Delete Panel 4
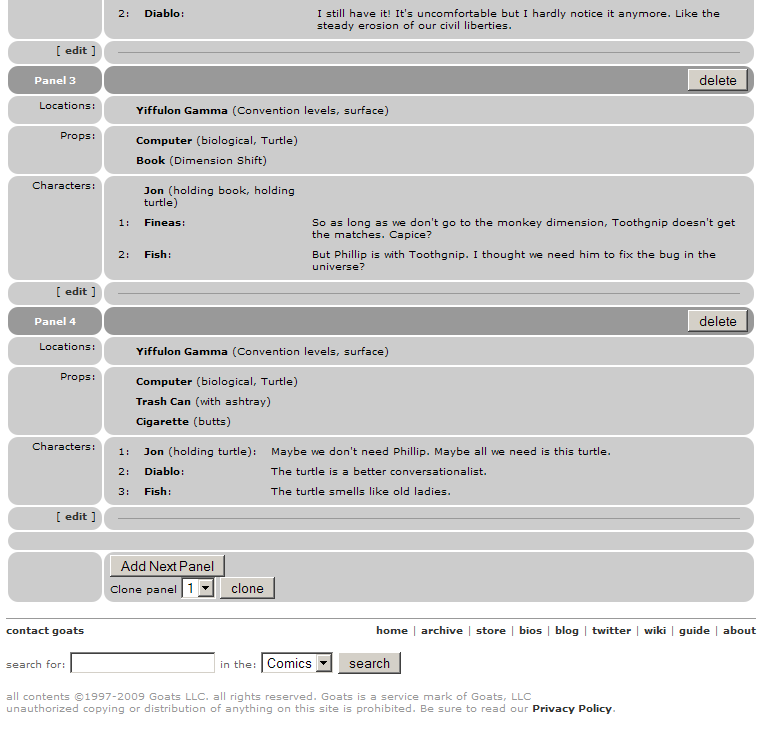Viewport: 765px width, 734px height. 717,322
